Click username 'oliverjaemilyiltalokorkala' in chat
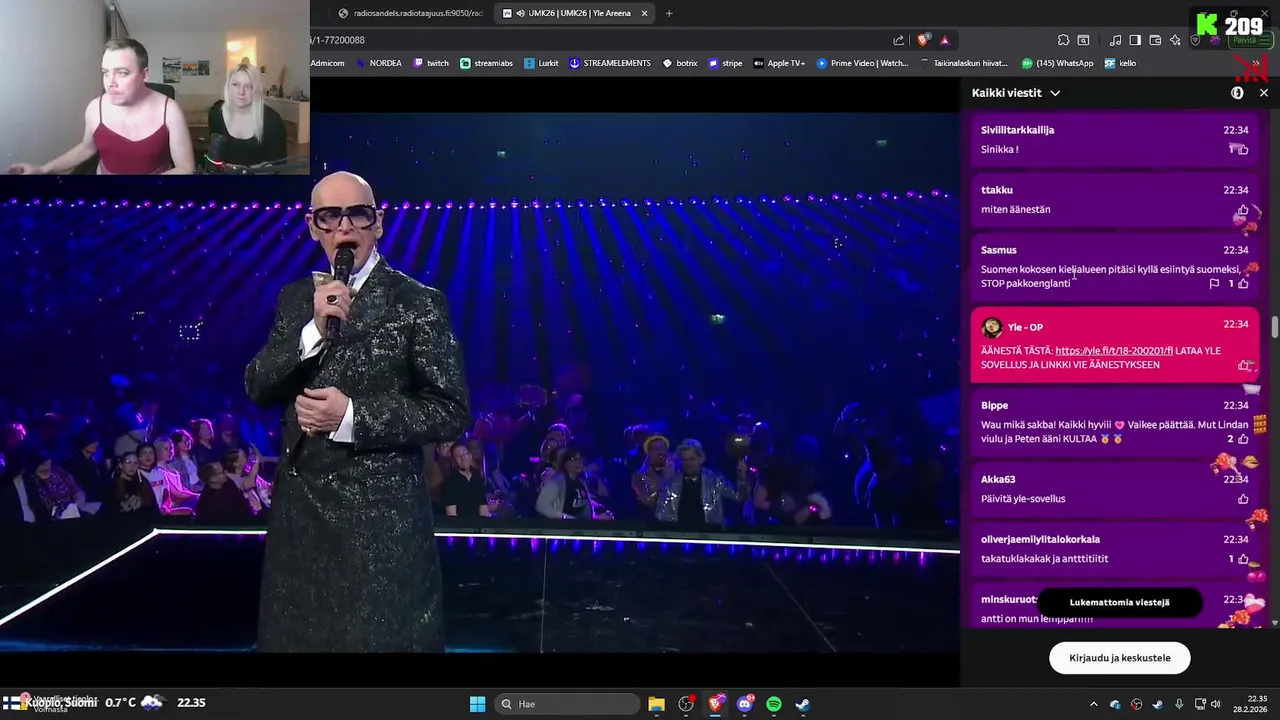 point(1040,539)
